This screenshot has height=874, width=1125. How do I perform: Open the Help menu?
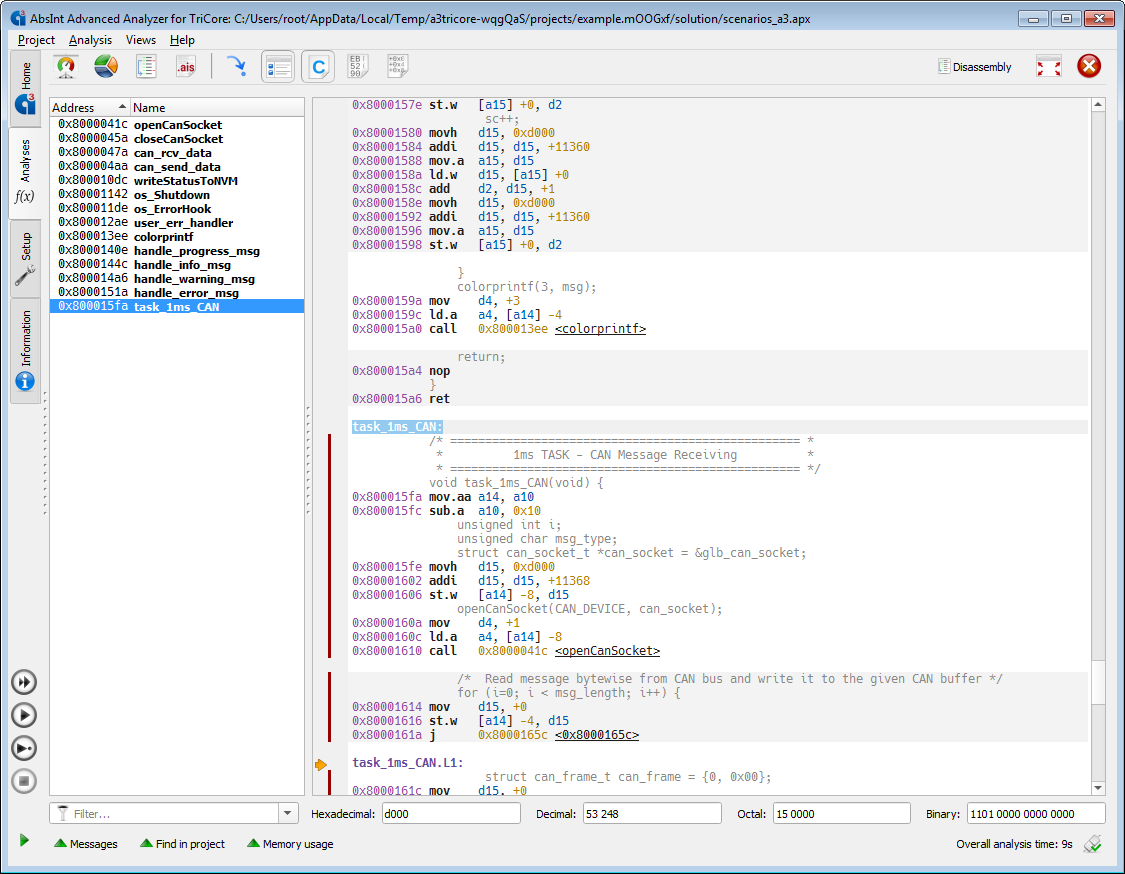coord(182,40)
